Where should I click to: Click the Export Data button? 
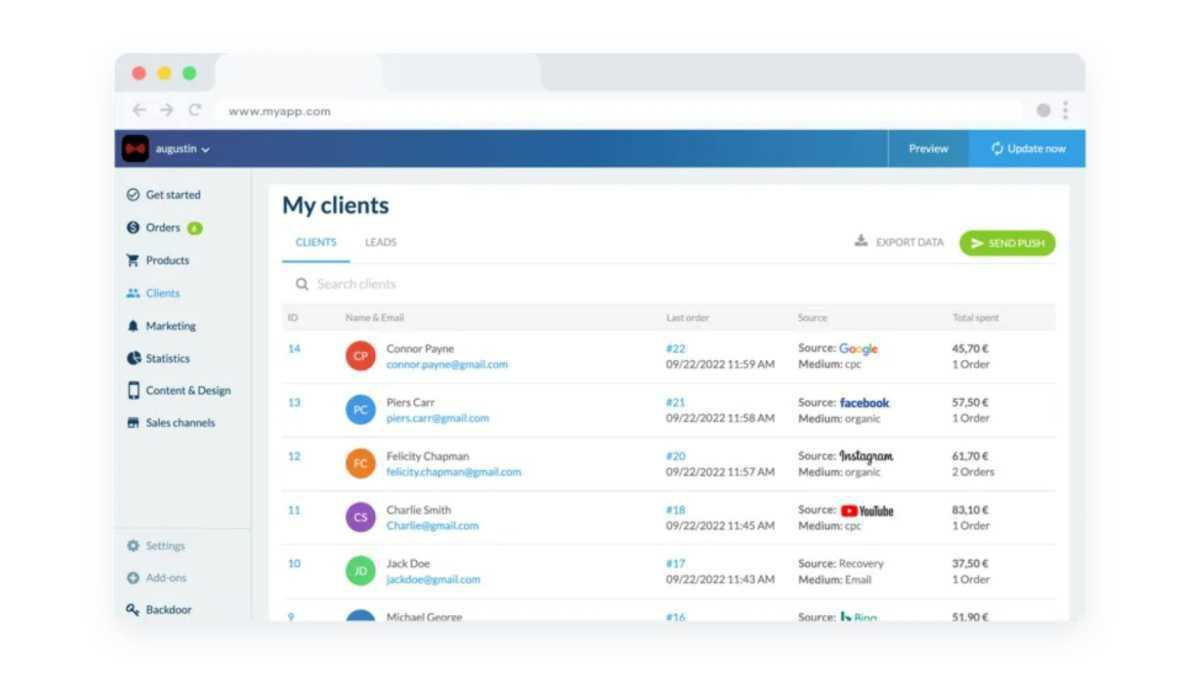(899, 242)
